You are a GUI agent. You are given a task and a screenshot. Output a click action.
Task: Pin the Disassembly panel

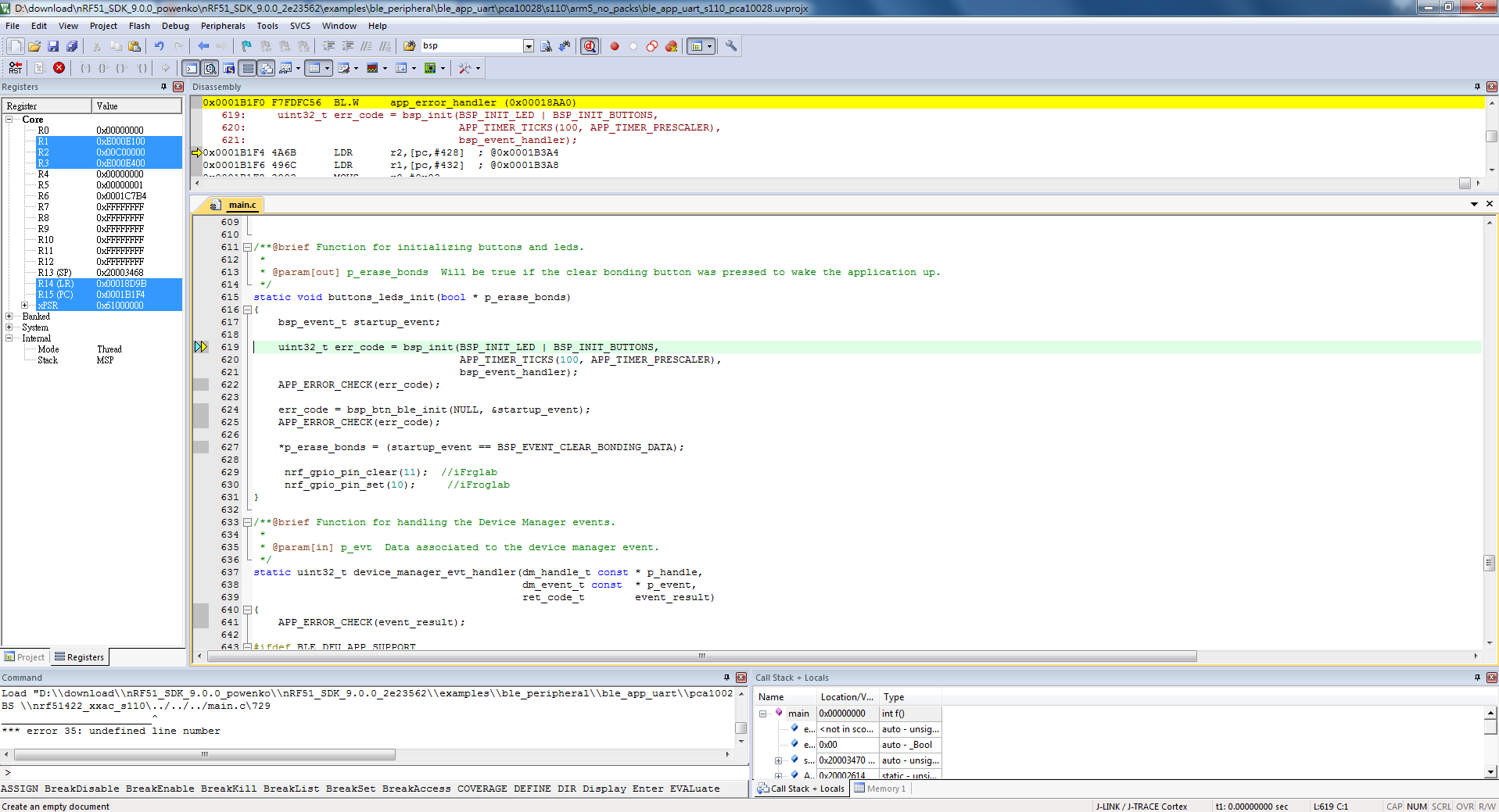point(1477,87)
